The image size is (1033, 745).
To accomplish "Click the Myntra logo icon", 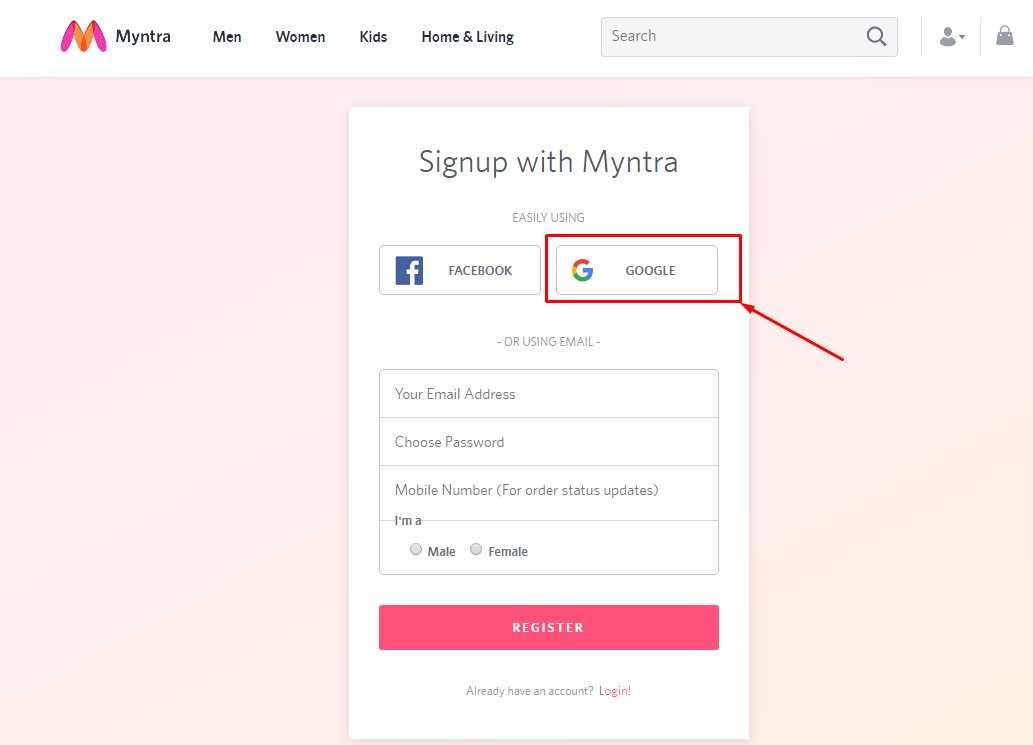I will [84, 36].
